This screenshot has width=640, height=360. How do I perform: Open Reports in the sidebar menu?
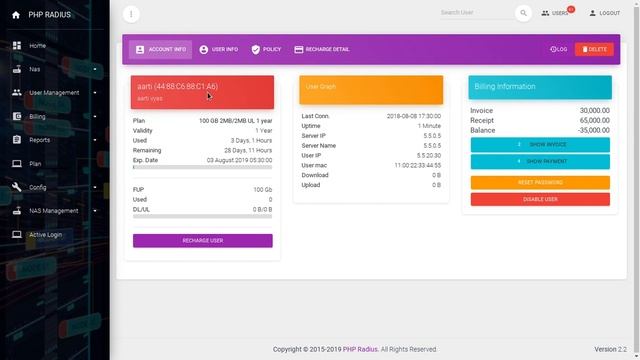[40, 140]
